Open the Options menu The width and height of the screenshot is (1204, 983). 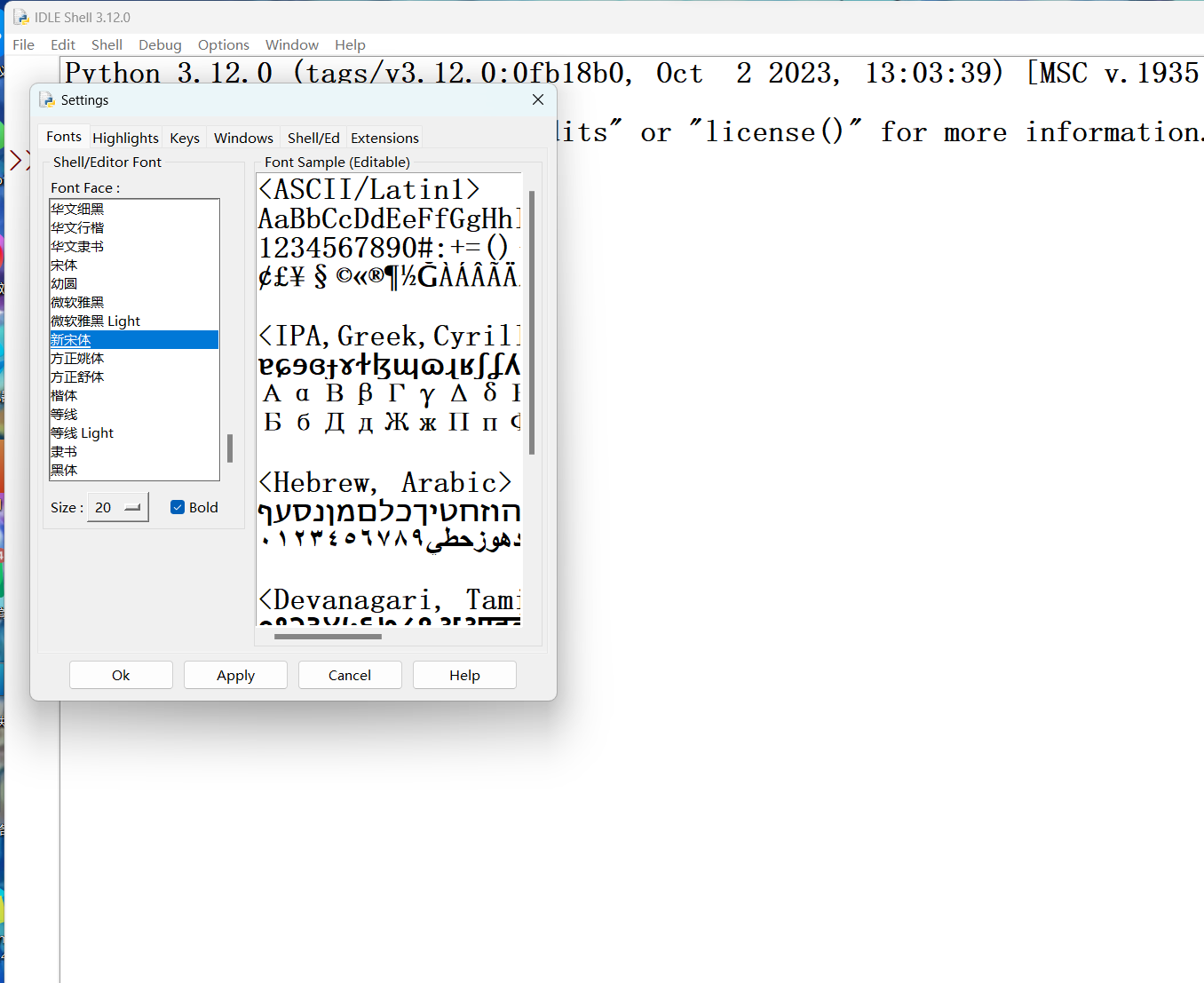click(224, 44)
